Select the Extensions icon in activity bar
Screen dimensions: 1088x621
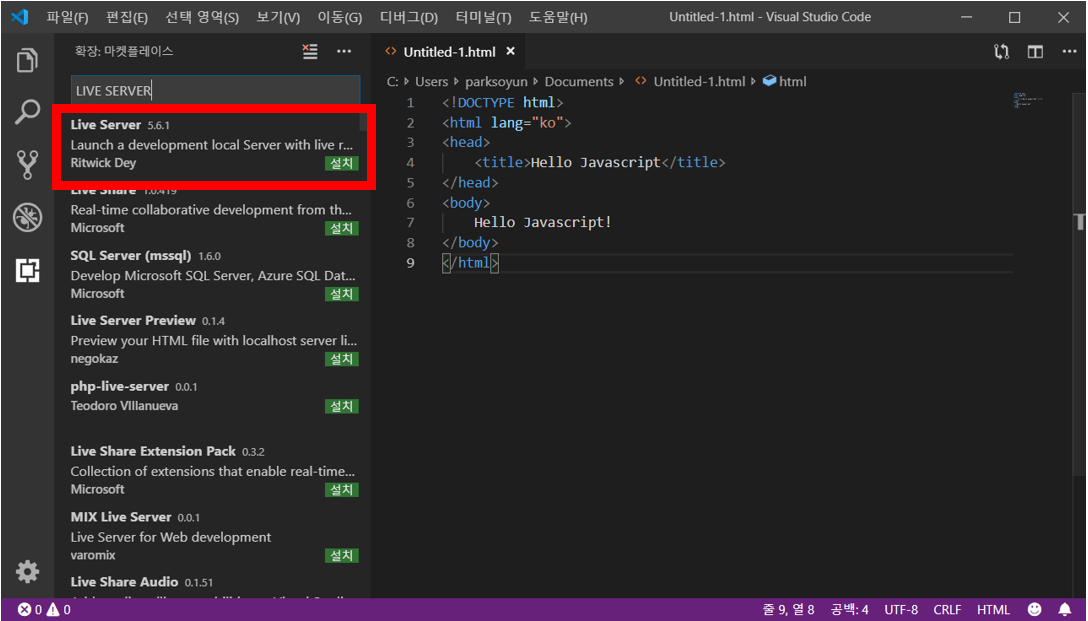[27, 270]
